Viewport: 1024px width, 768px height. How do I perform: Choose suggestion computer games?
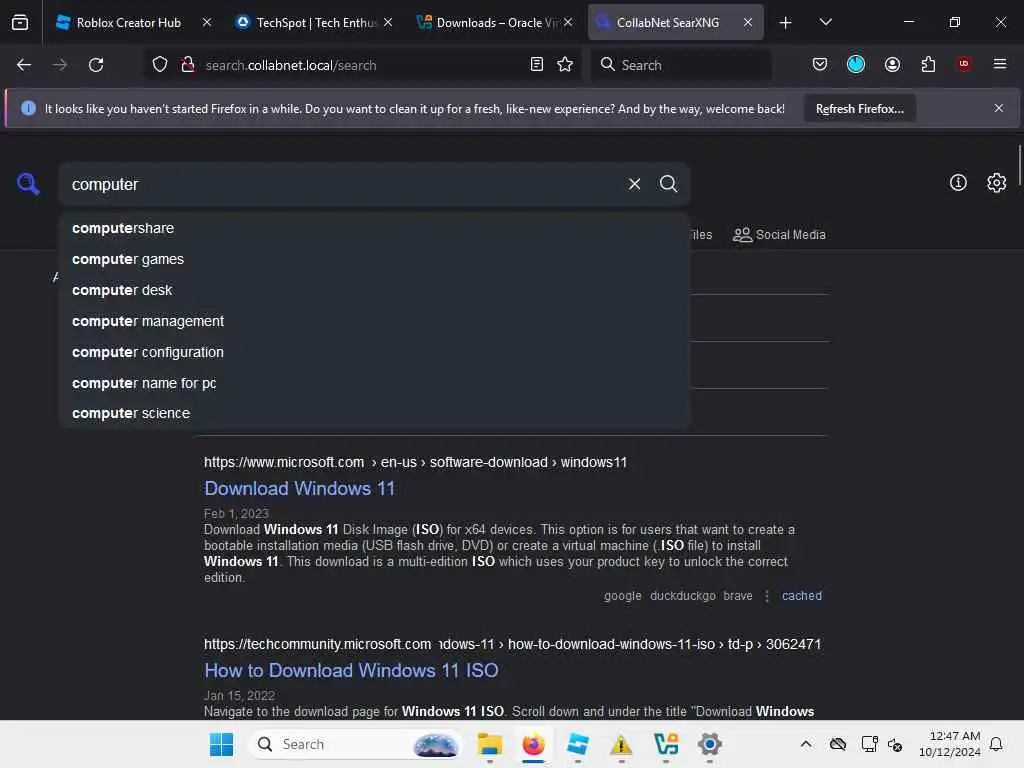[374, 259]
